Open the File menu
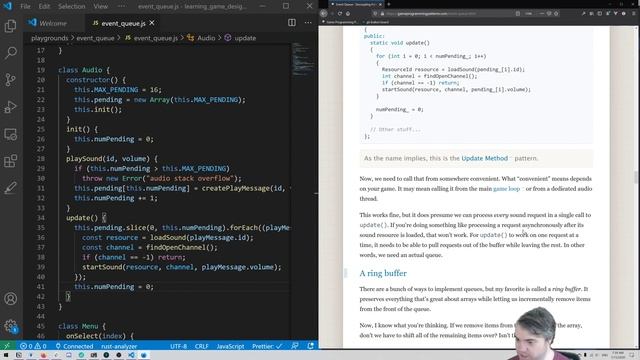 25,6
